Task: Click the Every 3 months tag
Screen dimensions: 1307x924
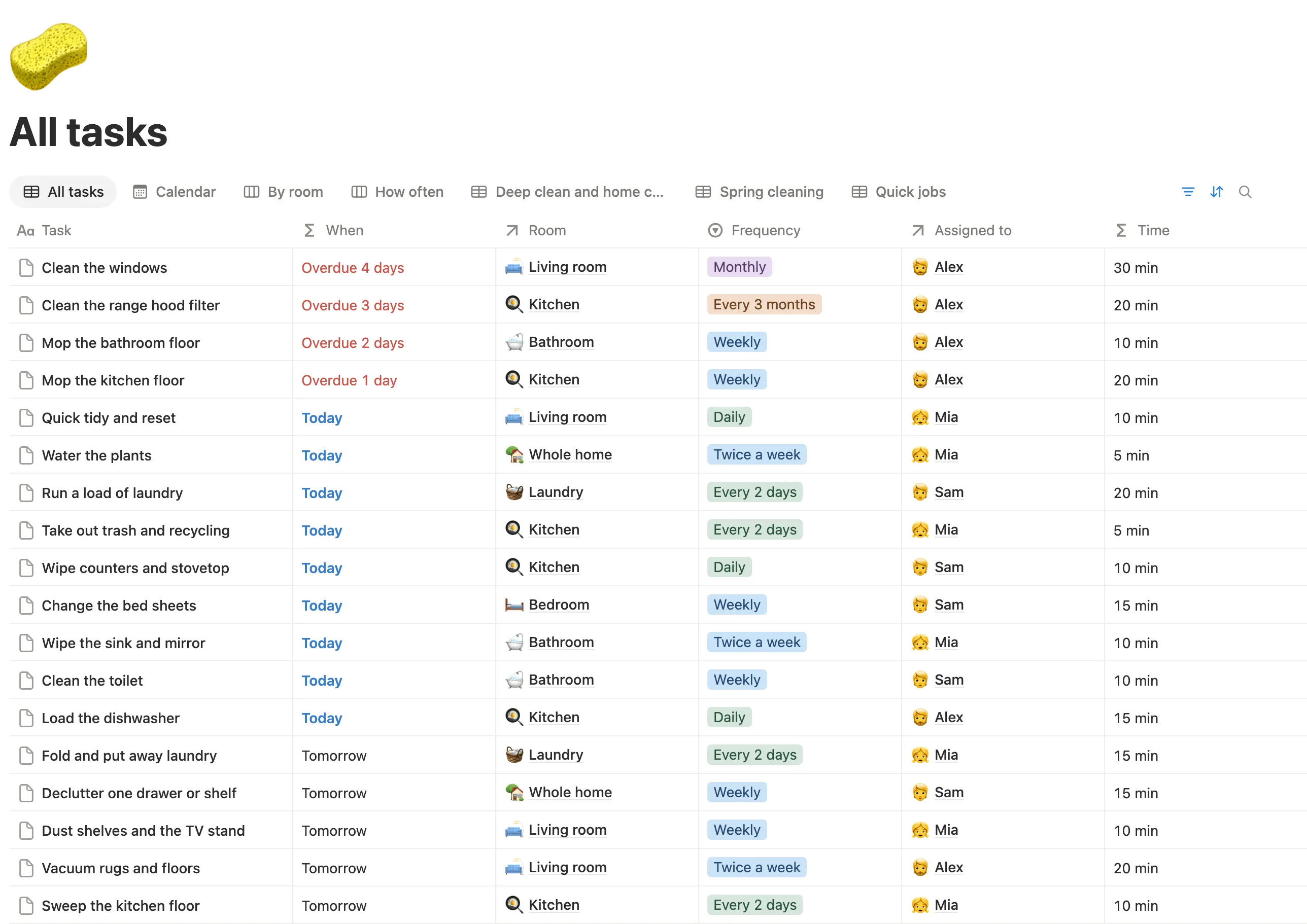Action: pos(764,304)
